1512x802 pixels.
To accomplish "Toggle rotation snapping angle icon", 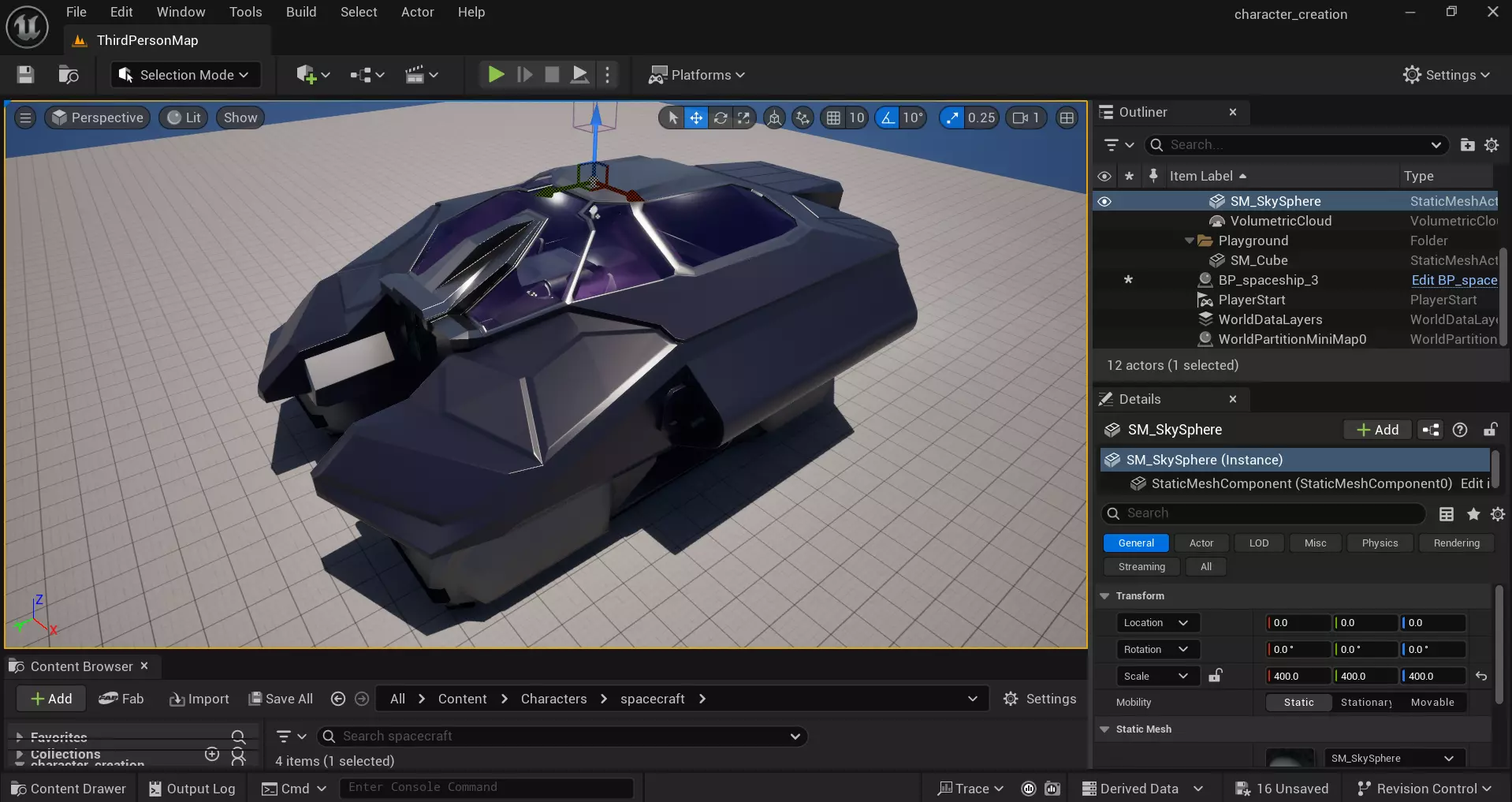I will point(888,118).
